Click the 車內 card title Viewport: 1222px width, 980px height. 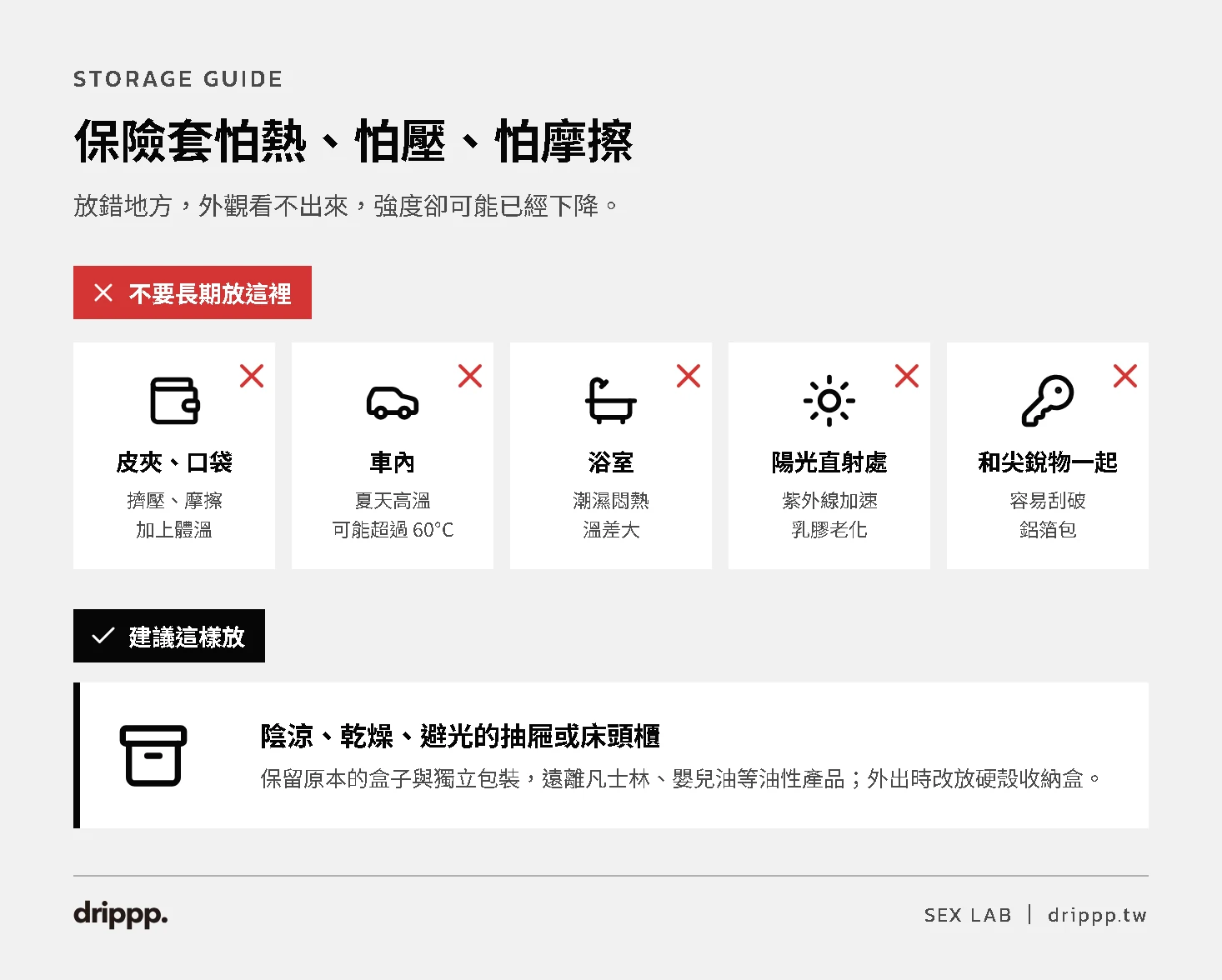[393, 462]
